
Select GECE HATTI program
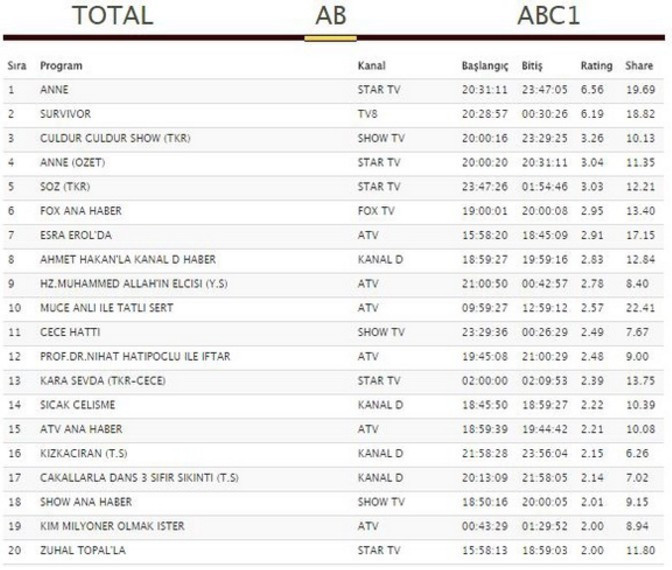tap(70, 332)
